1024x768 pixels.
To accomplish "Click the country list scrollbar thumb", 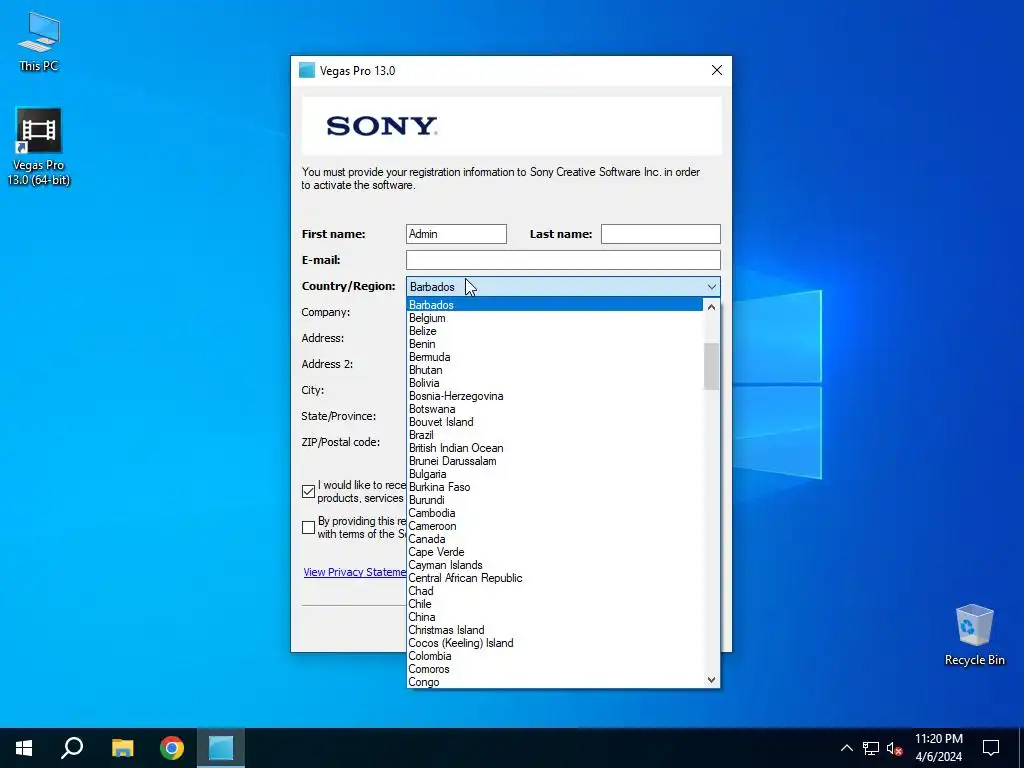I will [711, 366].
